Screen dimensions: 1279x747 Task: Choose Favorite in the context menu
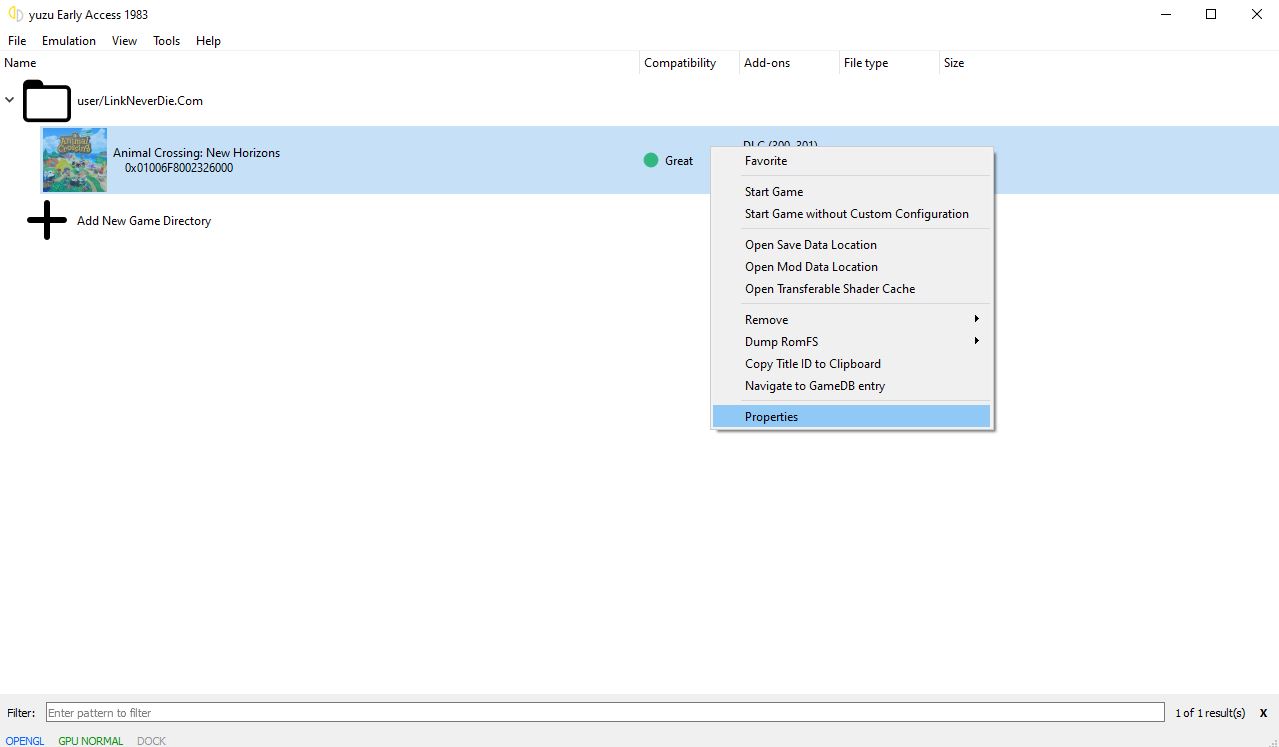click(x=852, y=161)
